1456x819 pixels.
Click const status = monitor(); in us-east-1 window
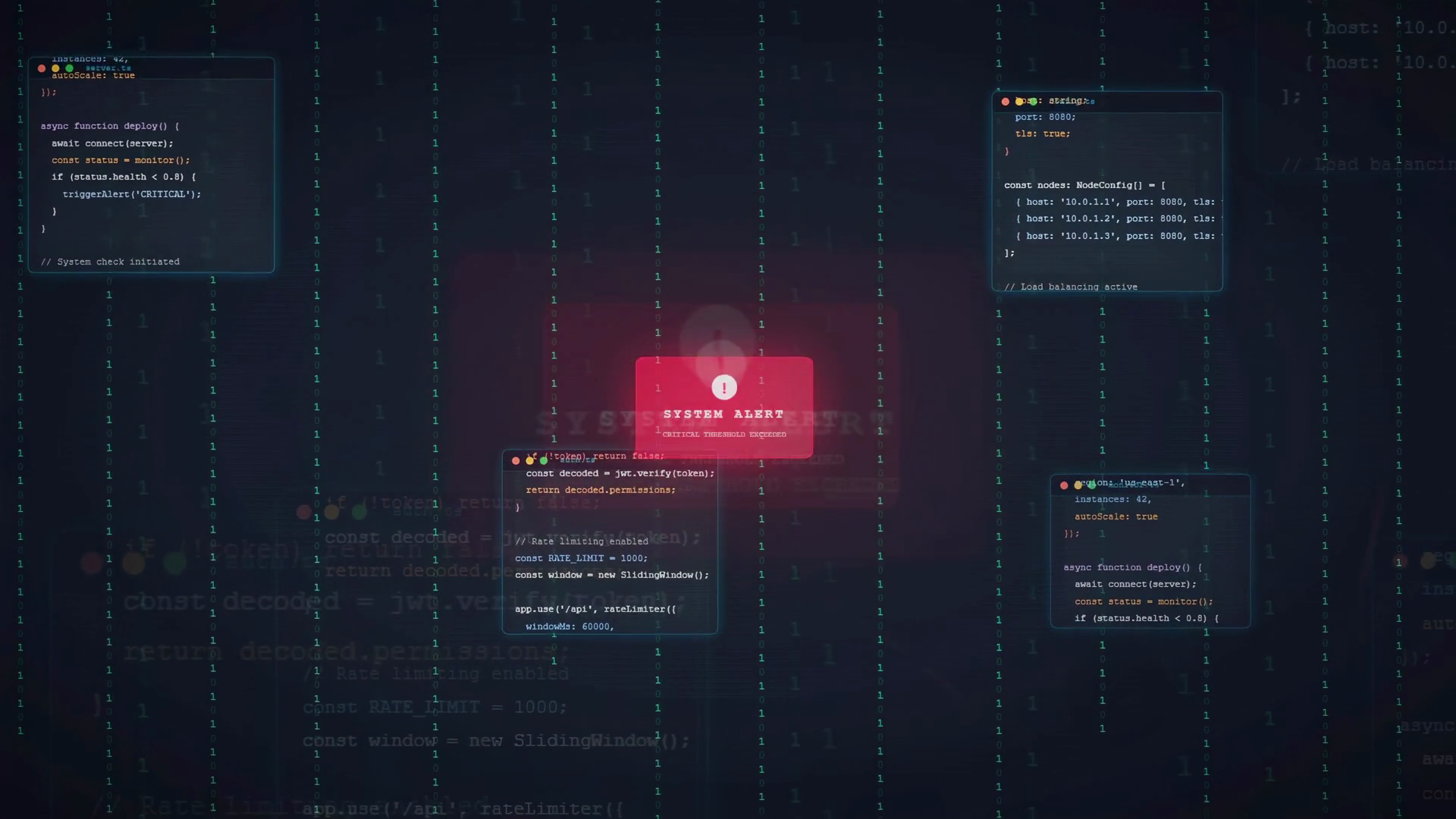point(1144,601)
